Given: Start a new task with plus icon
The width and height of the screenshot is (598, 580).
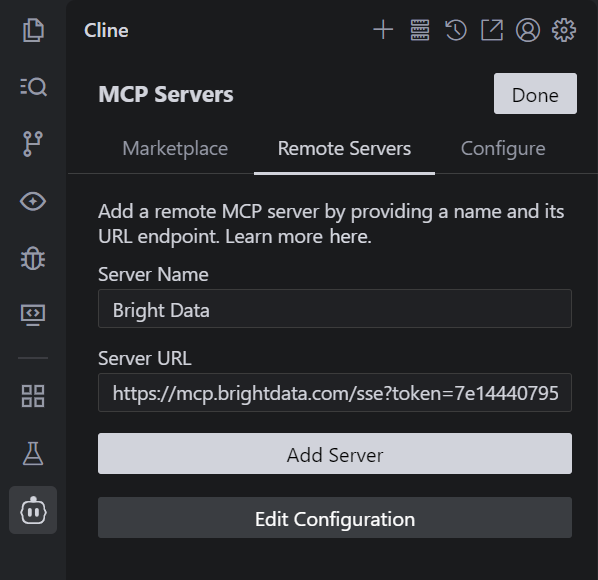Looking at the screenshot, I should [383, 30].
